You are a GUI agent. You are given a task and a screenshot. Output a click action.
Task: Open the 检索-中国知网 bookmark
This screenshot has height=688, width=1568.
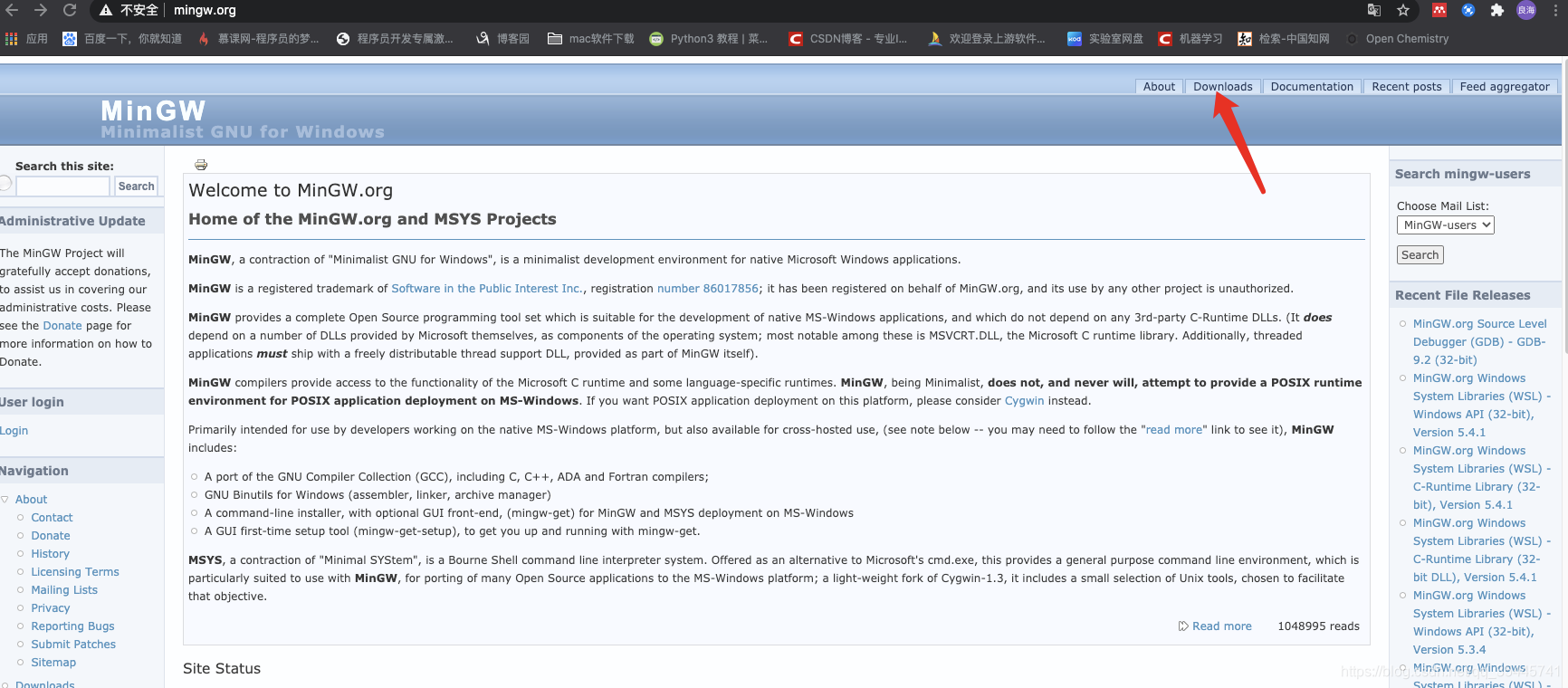[x=1284, y=39]
